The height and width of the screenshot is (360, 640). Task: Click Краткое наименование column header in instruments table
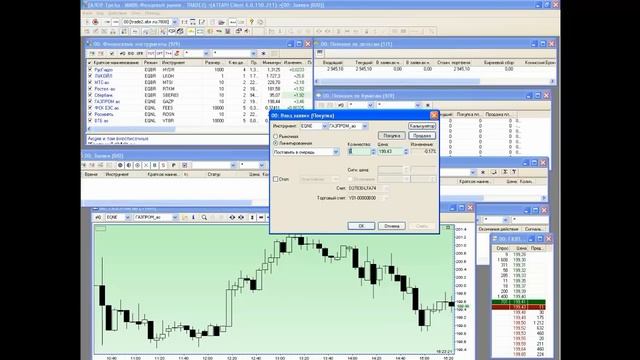tap(116, 63)
